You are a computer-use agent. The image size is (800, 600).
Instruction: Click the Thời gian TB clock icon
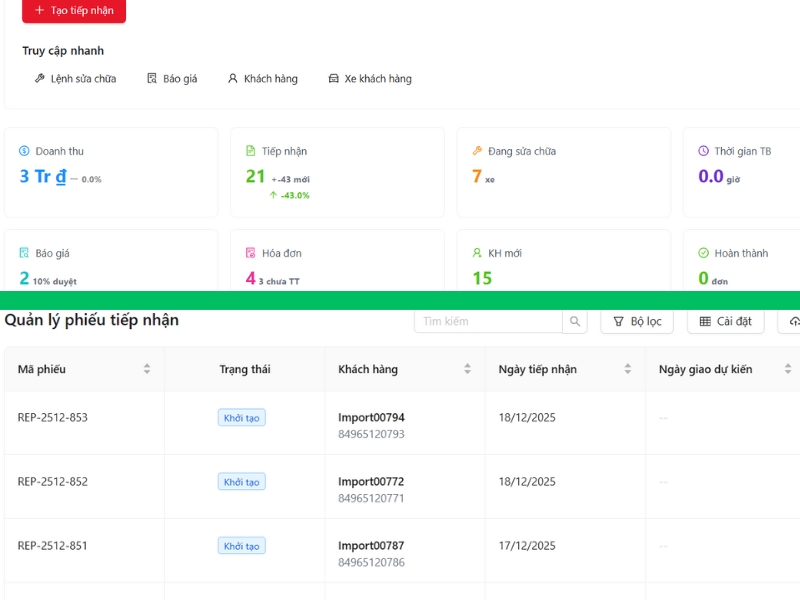(x=704, y=151)
